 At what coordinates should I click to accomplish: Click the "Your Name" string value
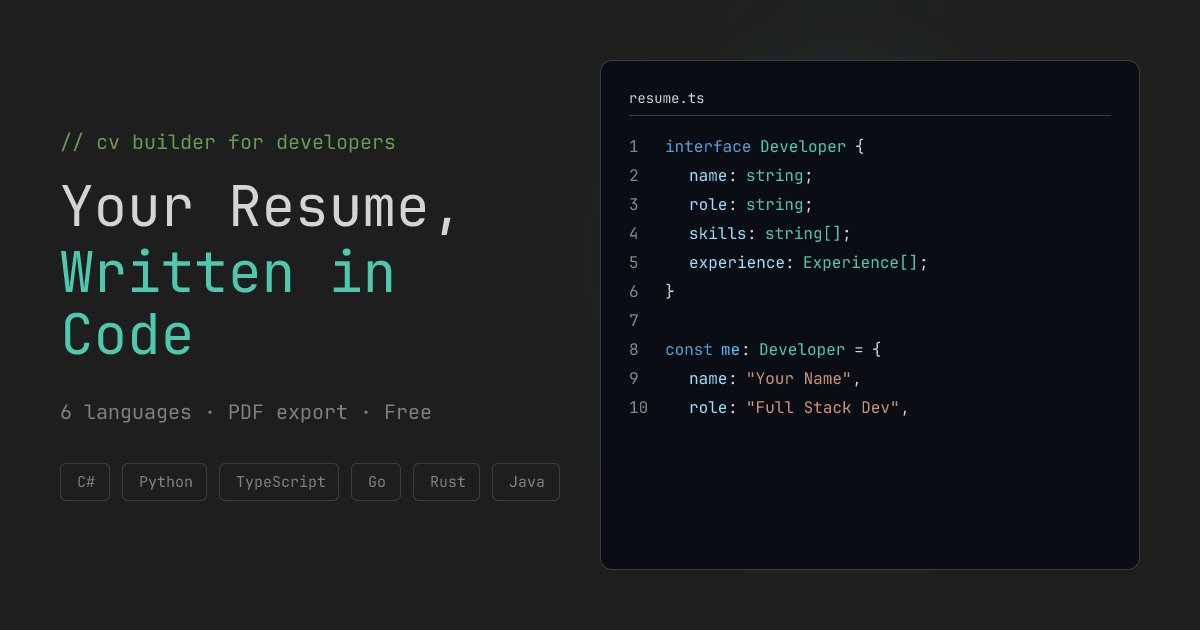(x=799, y=379)
